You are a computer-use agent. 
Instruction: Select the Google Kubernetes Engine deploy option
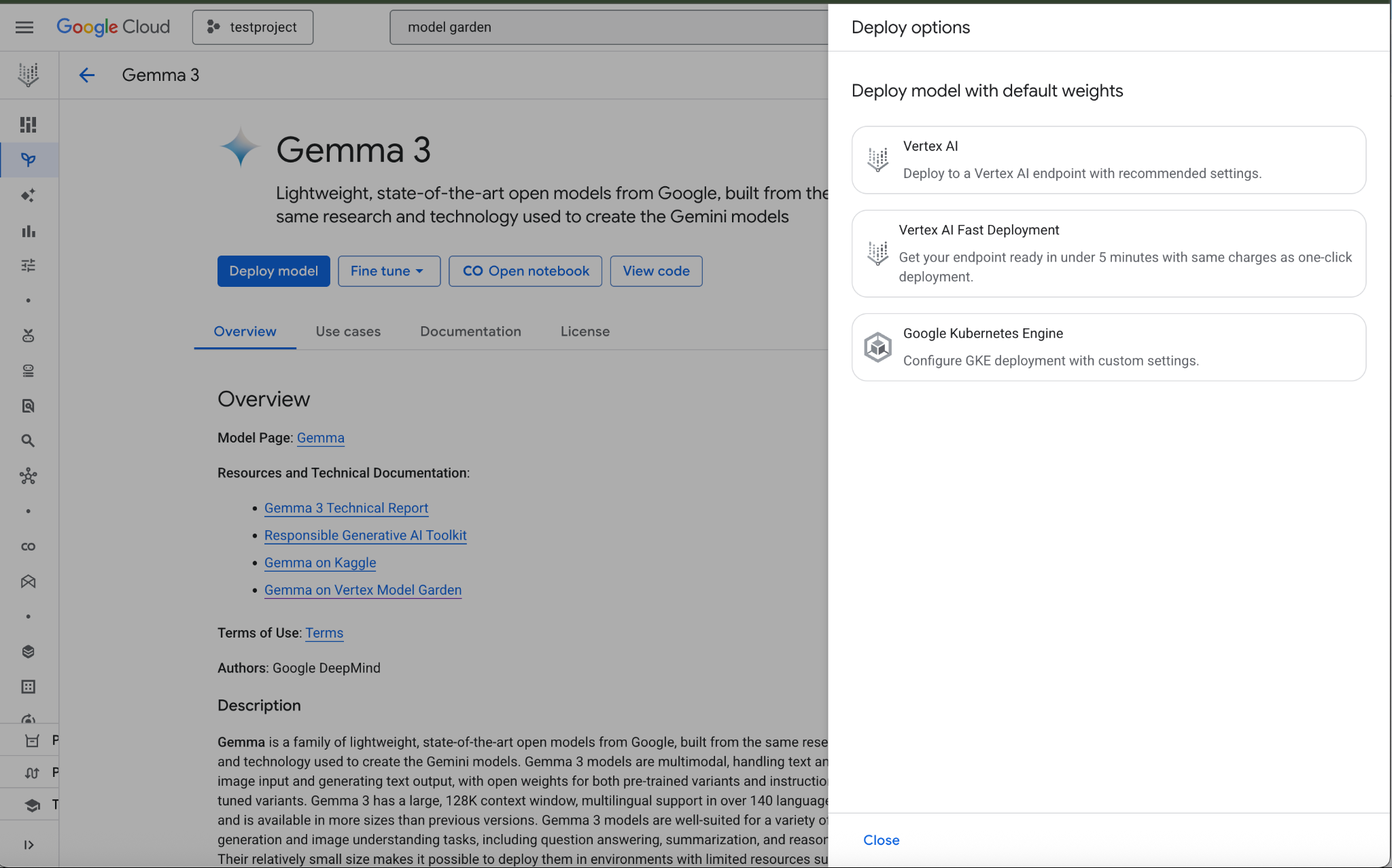point(1109,347)
